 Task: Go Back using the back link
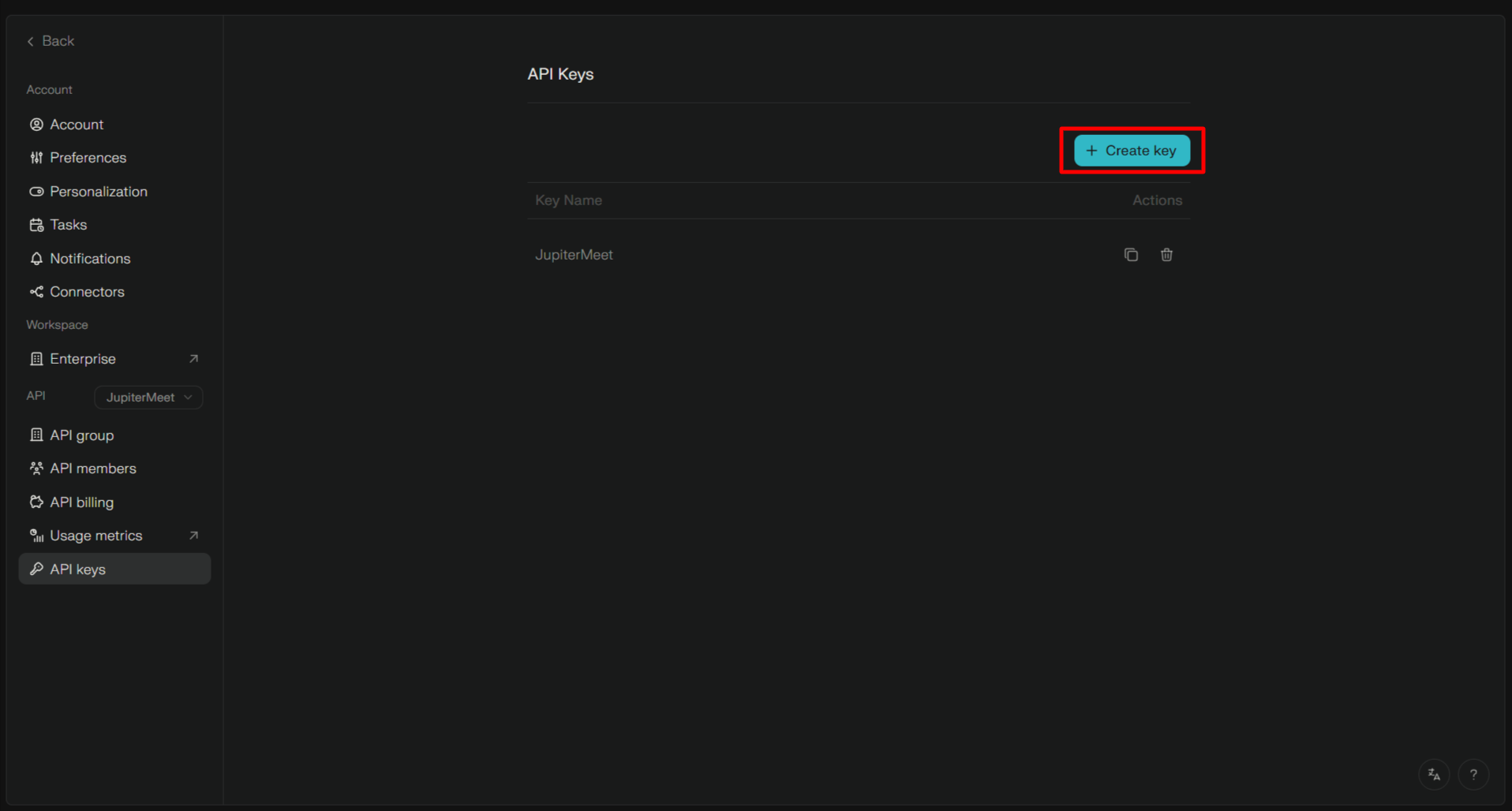50,40
